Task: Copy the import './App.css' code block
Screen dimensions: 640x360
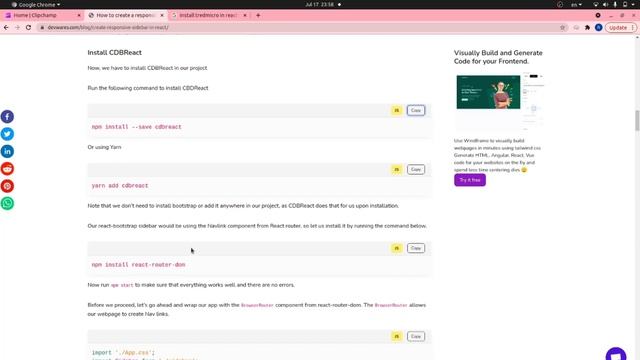Action: (416, 336)
